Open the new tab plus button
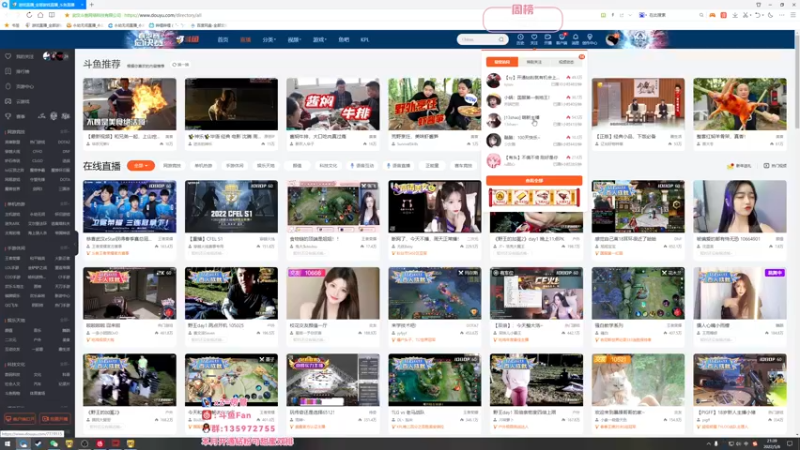Viewport: 800px width, 450px height. [92, 5]
